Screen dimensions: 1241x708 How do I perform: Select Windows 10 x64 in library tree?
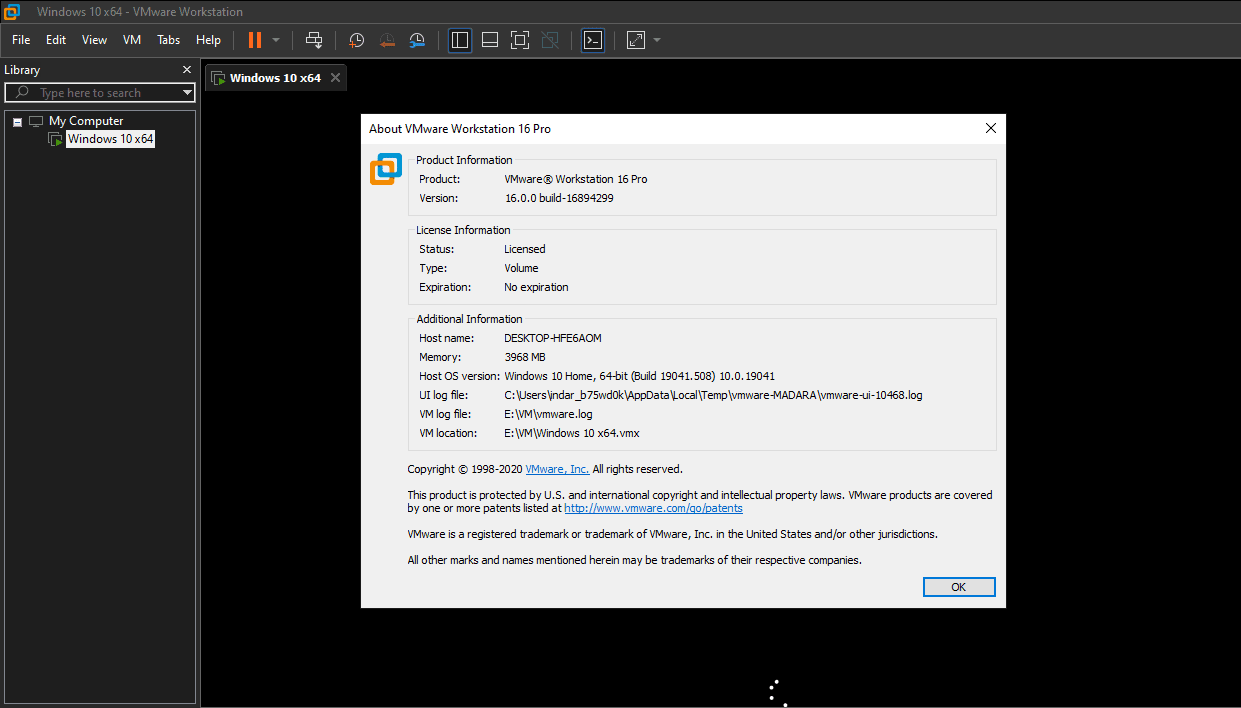click(x=110, y=139)
